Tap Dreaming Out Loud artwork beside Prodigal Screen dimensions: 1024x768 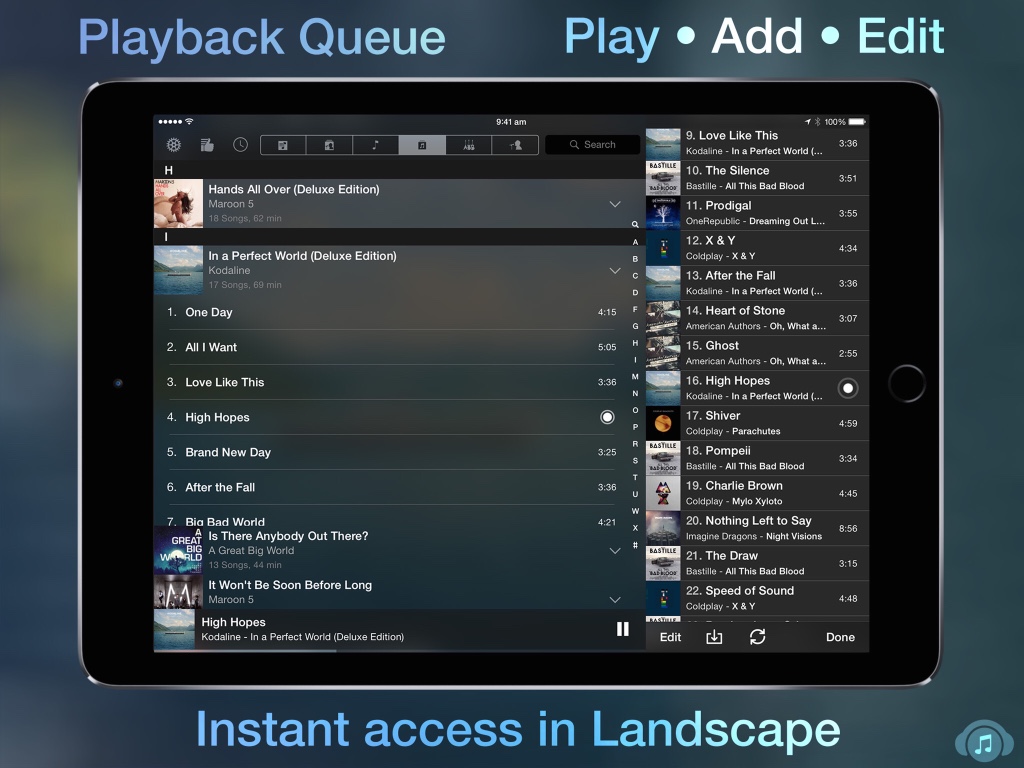point(663,213)
